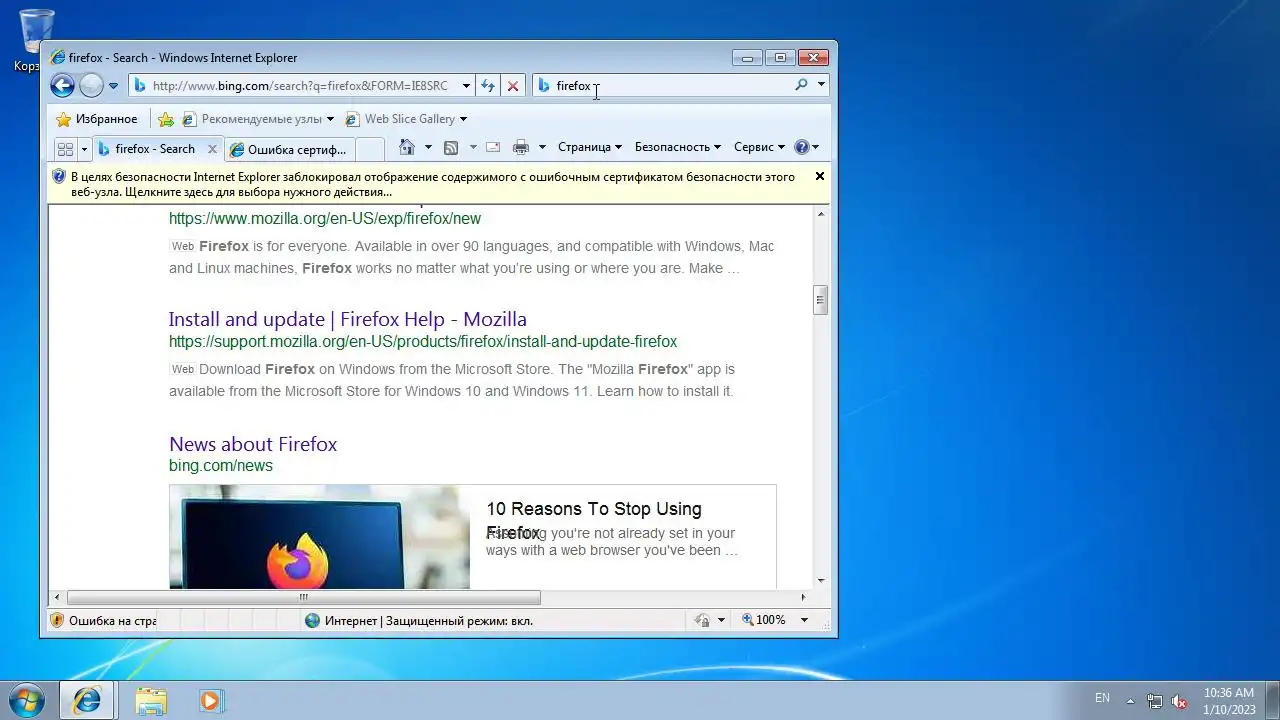Viewport: 1280px width, 720px height.
Task: Open Windows Explorer from taskbar
Action: (151, 701)
